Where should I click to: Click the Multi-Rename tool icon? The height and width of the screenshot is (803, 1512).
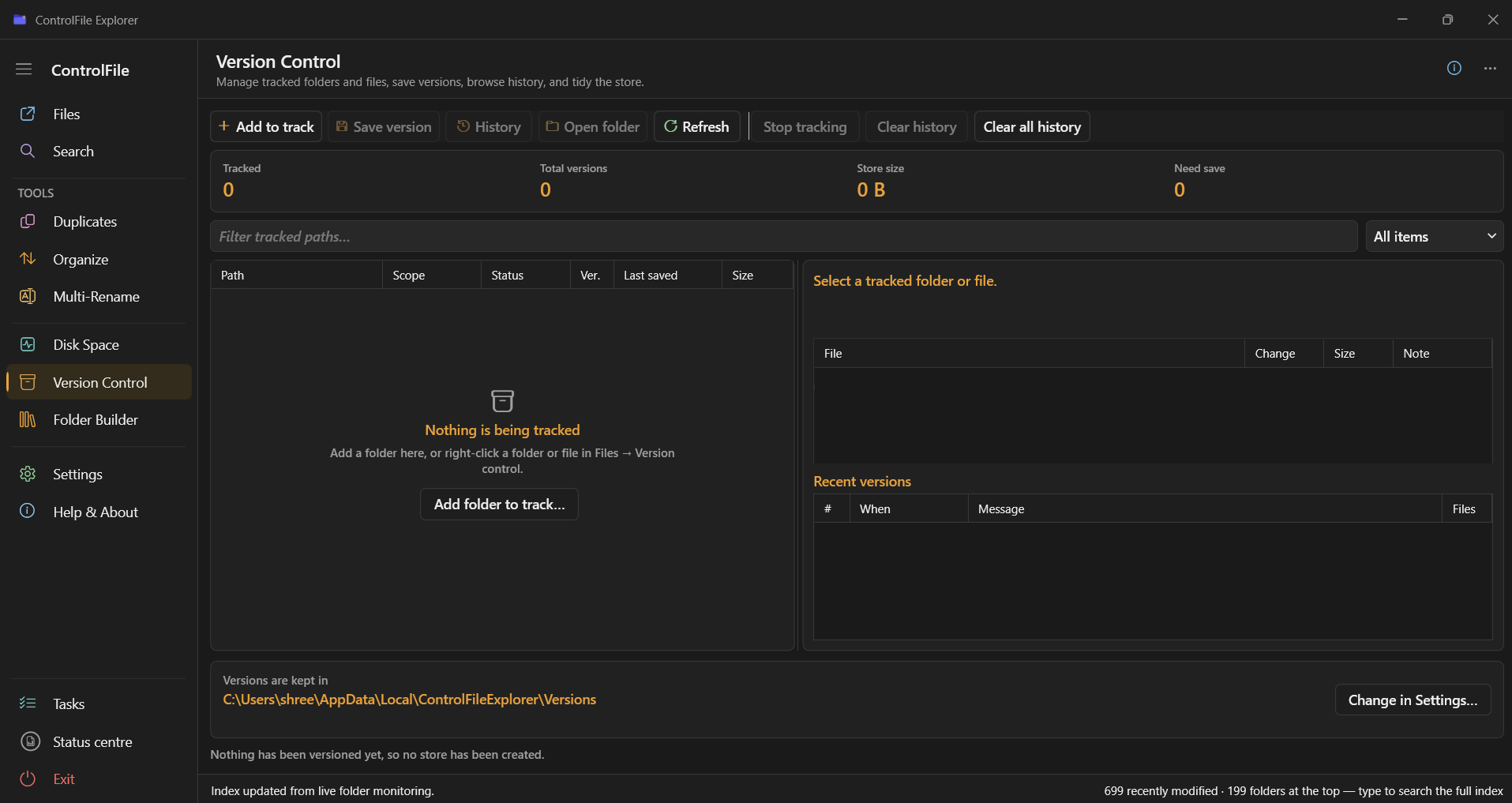[x=28, y=296]
